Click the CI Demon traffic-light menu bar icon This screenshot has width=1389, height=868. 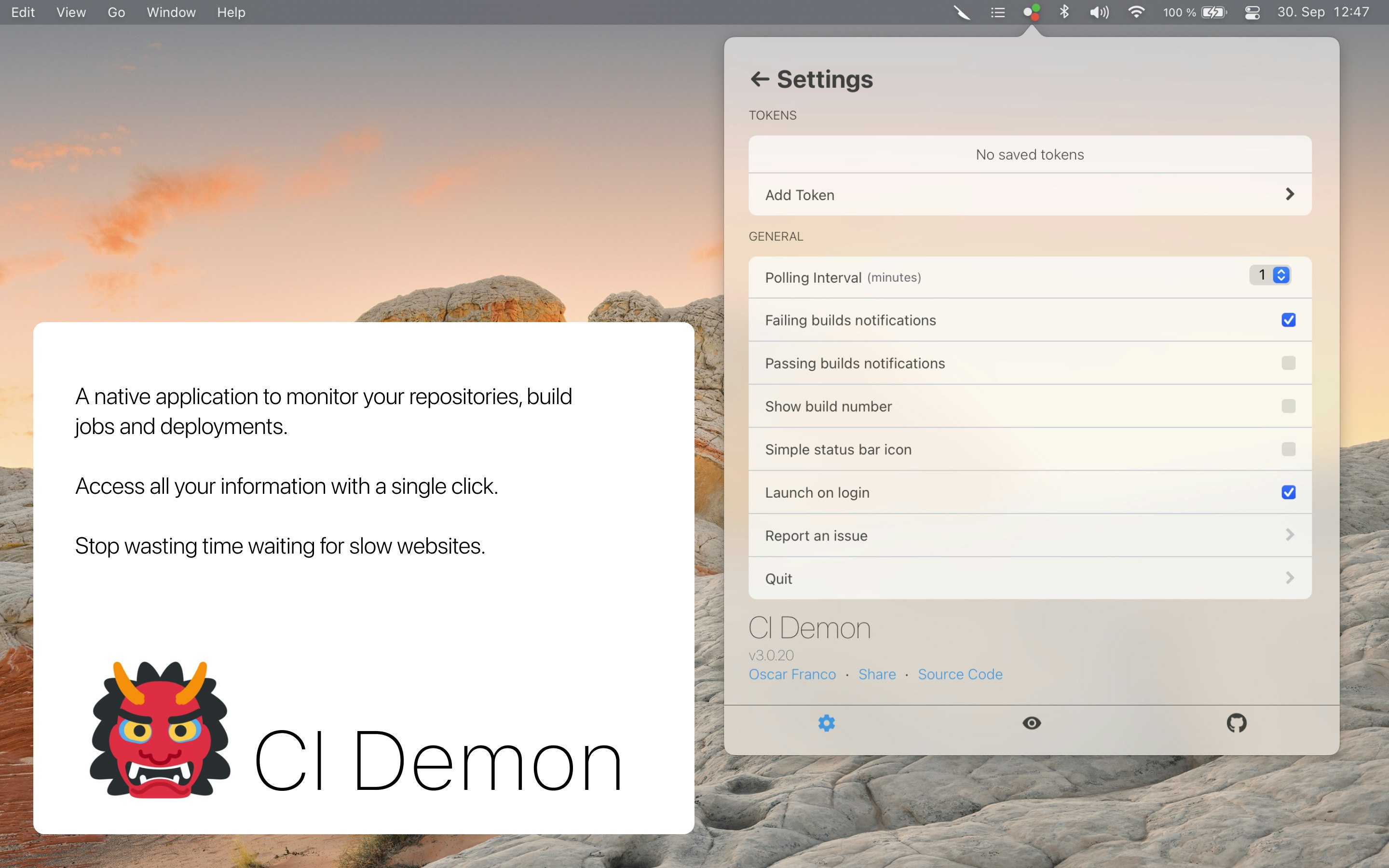(1032, 12)
